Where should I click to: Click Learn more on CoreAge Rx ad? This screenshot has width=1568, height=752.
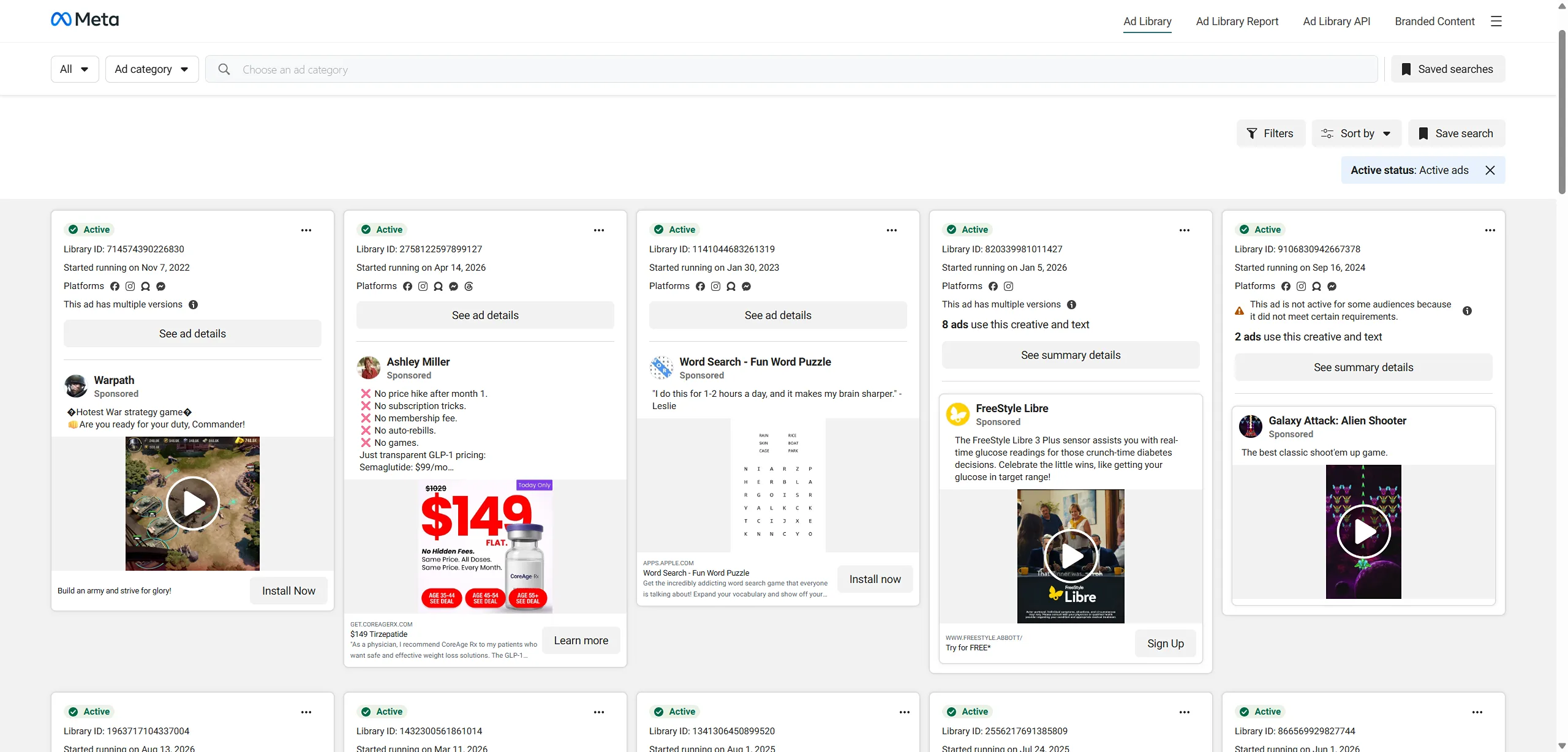click(x=581, y=641)
